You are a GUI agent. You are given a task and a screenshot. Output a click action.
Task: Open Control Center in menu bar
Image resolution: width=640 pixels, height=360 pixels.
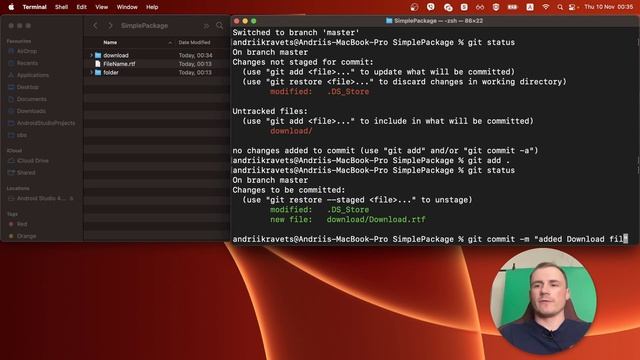coord(573,7)
